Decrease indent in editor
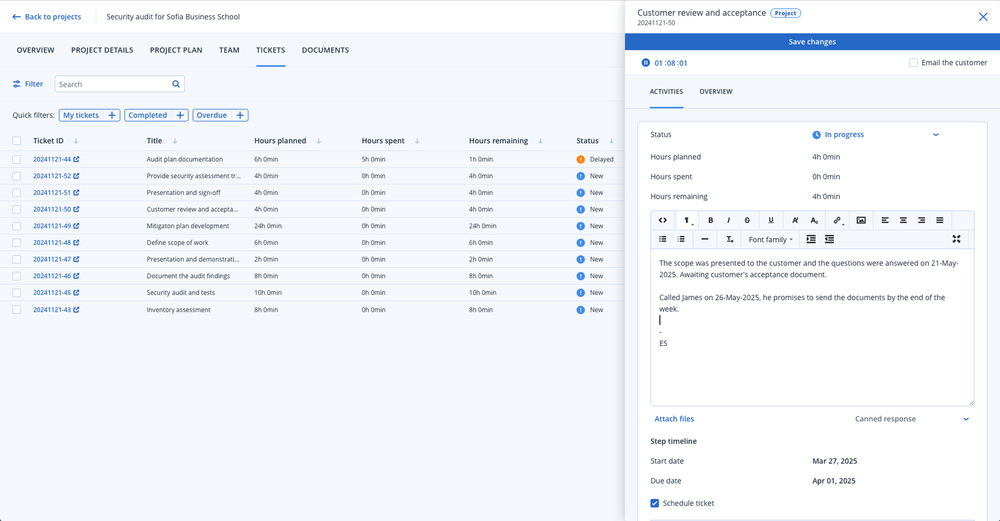The height and width of the screenshot is (521, 1000). click(x=829, y=239)
